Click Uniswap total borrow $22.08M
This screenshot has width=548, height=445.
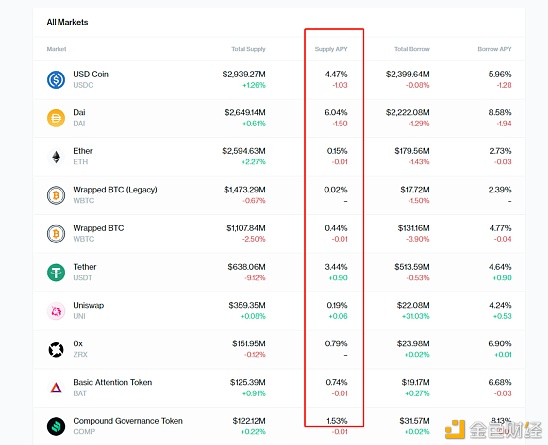pyautogui.click(x=413, y=306)
